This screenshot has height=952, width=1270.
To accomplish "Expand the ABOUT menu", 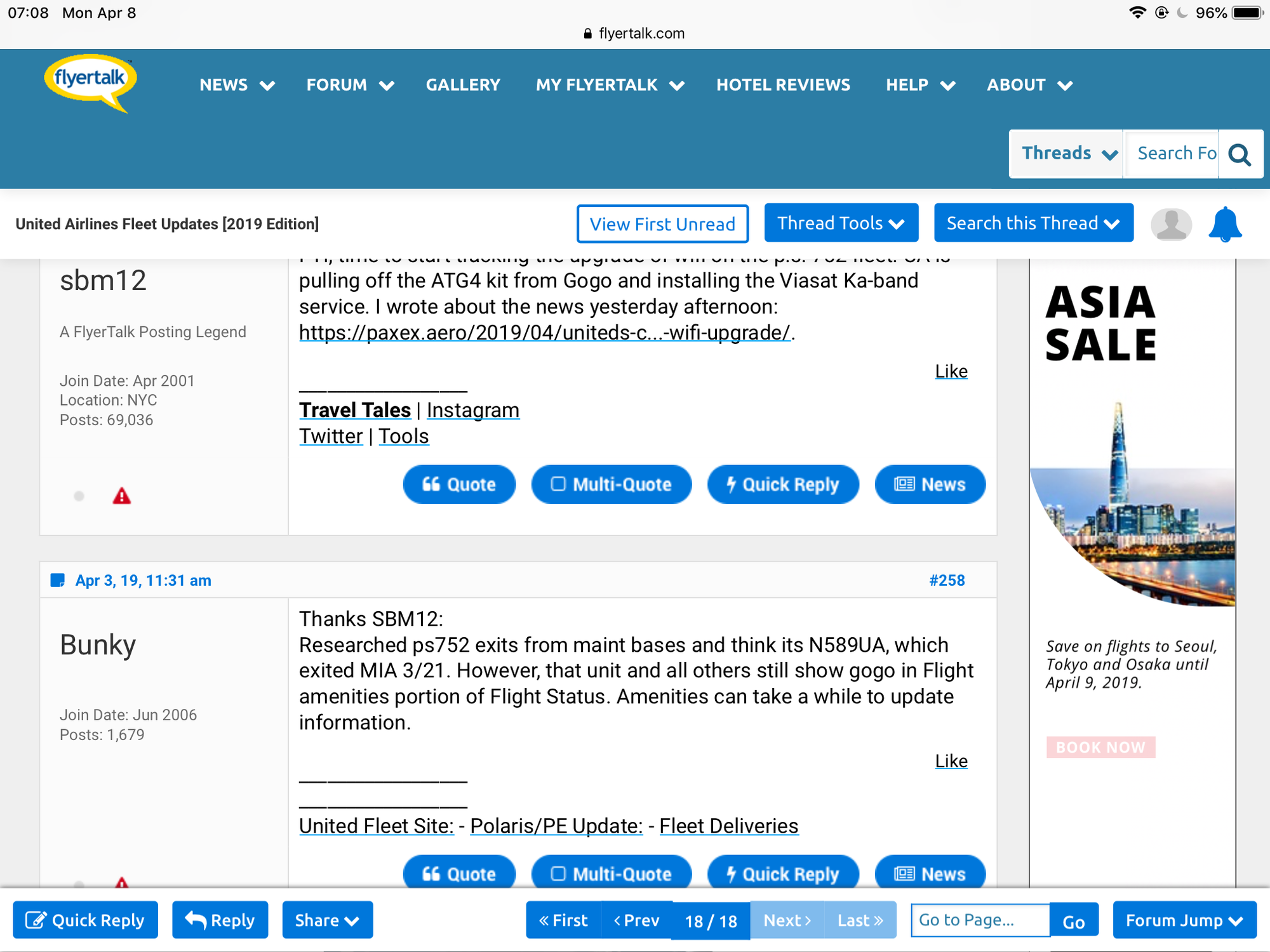I will coord(1029,85).
